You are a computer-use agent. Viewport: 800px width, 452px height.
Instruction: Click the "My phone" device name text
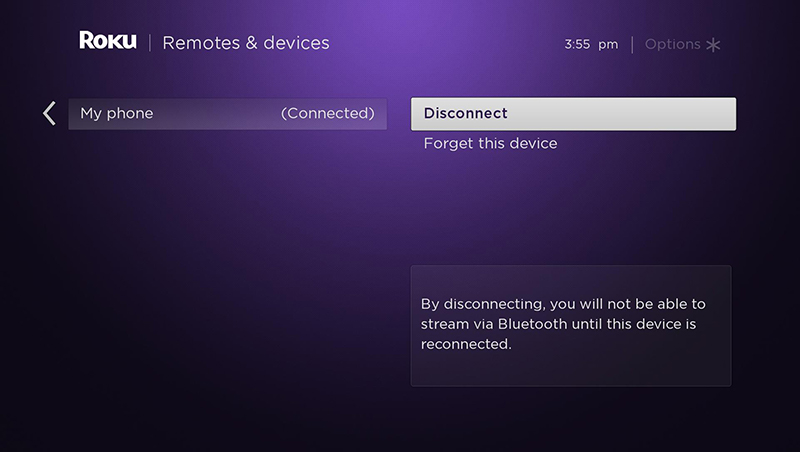point(117,114)
